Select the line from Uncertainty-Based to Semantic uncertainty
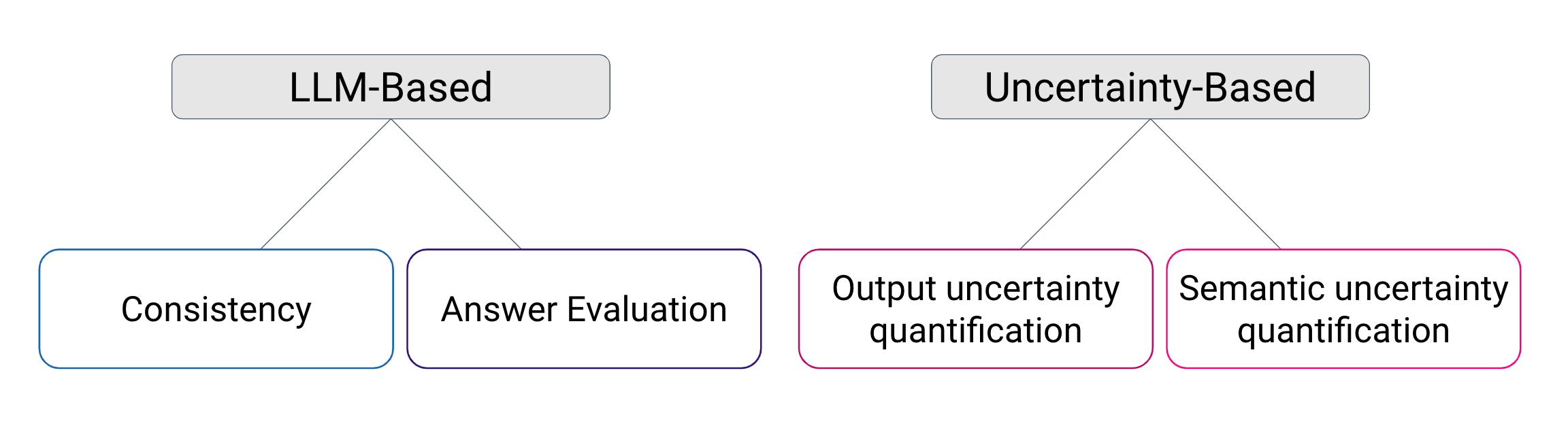 coord(1215,184)
